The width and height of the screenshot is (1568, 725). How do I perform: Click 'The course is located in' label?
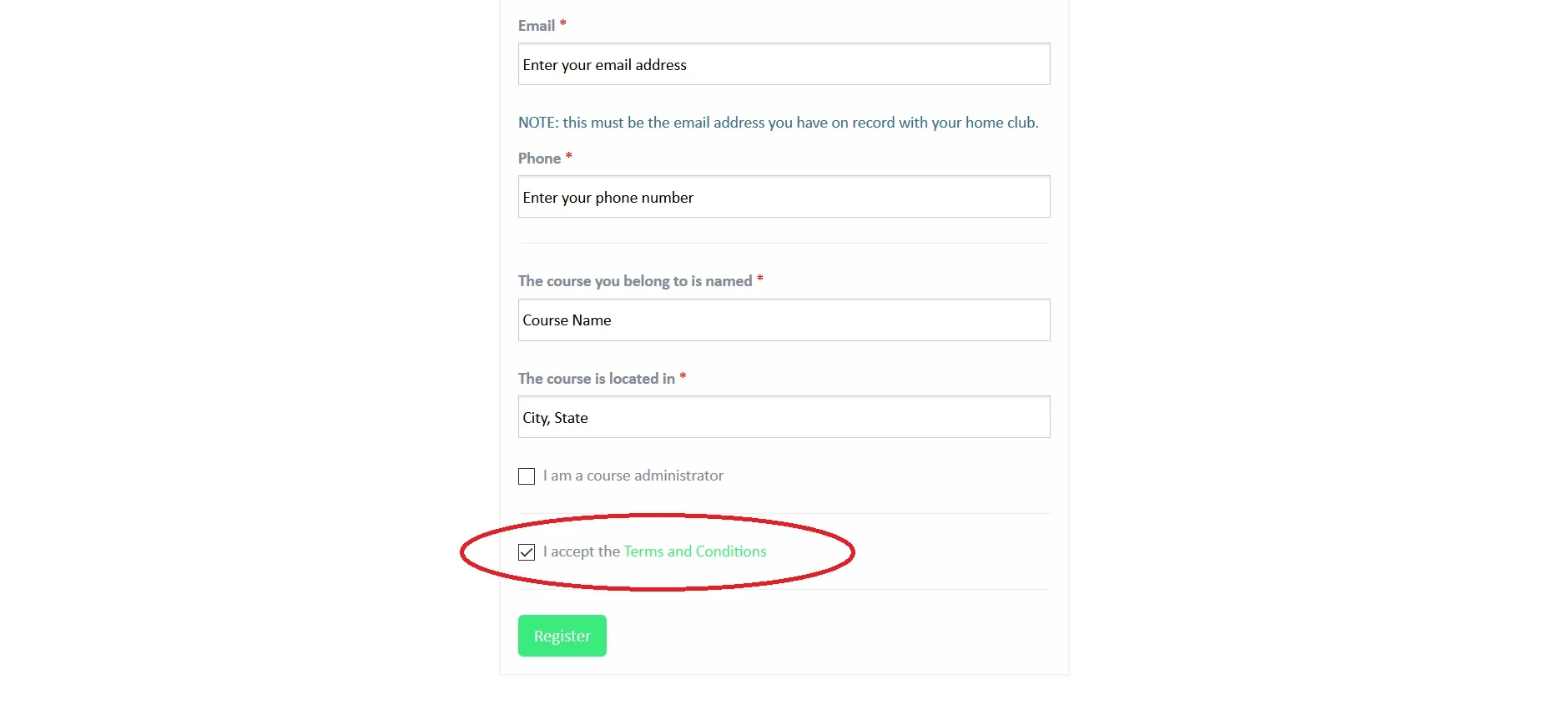pos(597,379)
